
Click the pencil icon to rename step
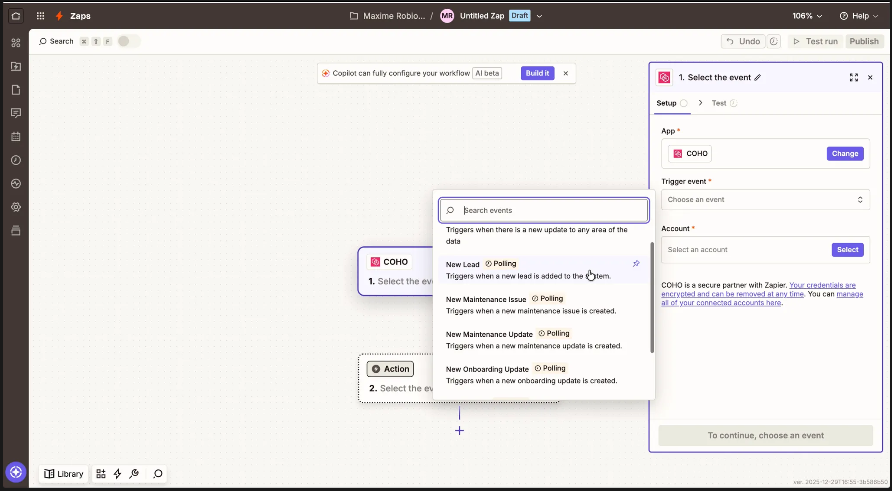pos(758,77)
